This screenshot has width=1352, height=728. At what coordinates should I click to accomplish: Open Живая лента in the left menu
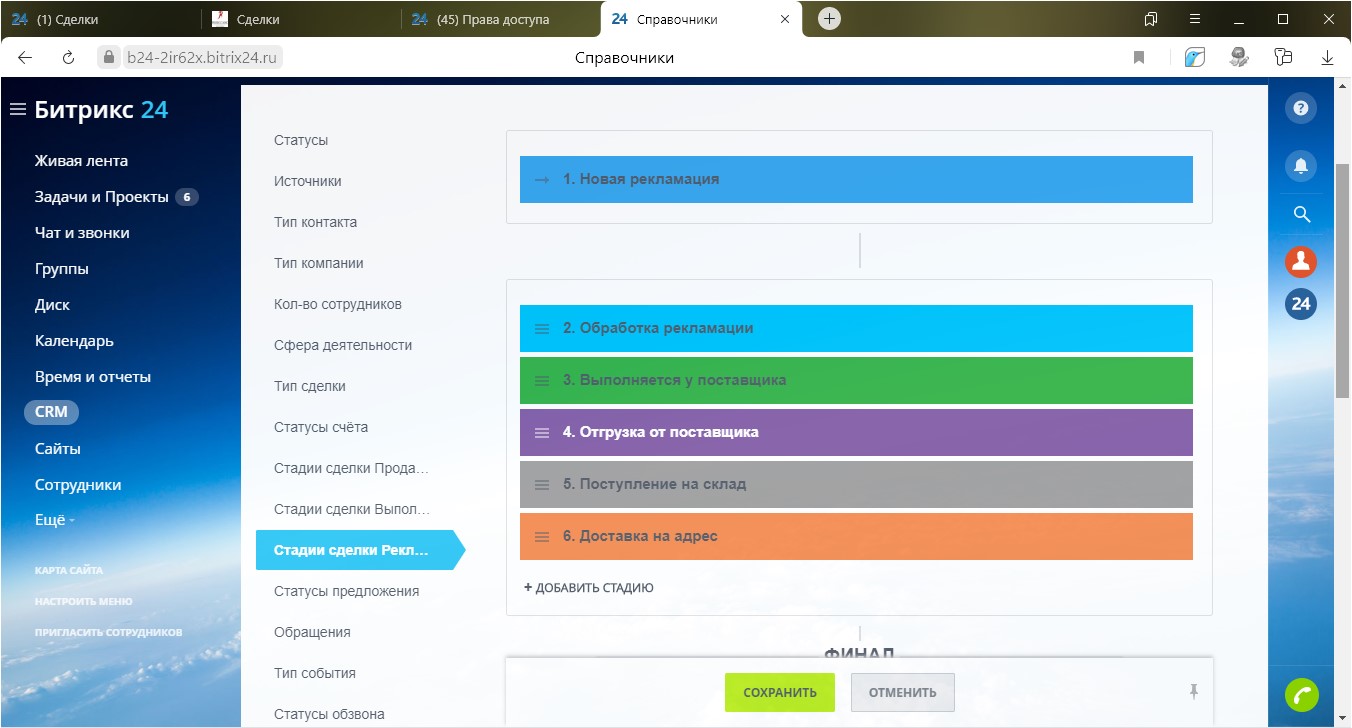pos(81,161)
